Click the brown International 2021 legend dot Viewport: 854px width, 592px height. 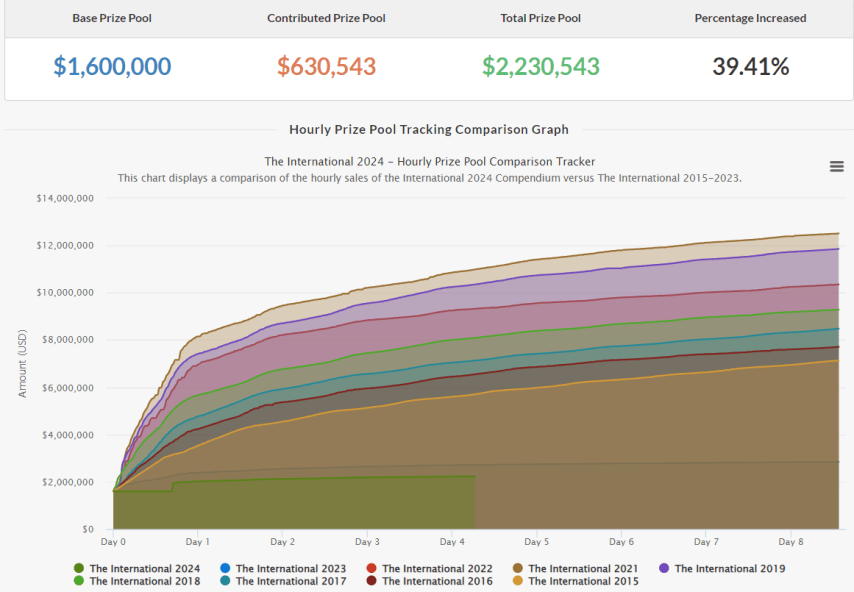pos(518,569)
